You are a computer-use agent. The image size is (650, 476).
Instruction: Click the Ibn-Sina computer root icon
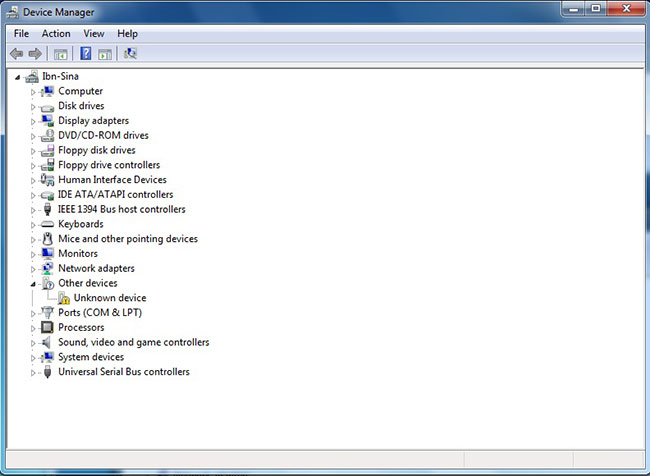(x=32, y=76)
